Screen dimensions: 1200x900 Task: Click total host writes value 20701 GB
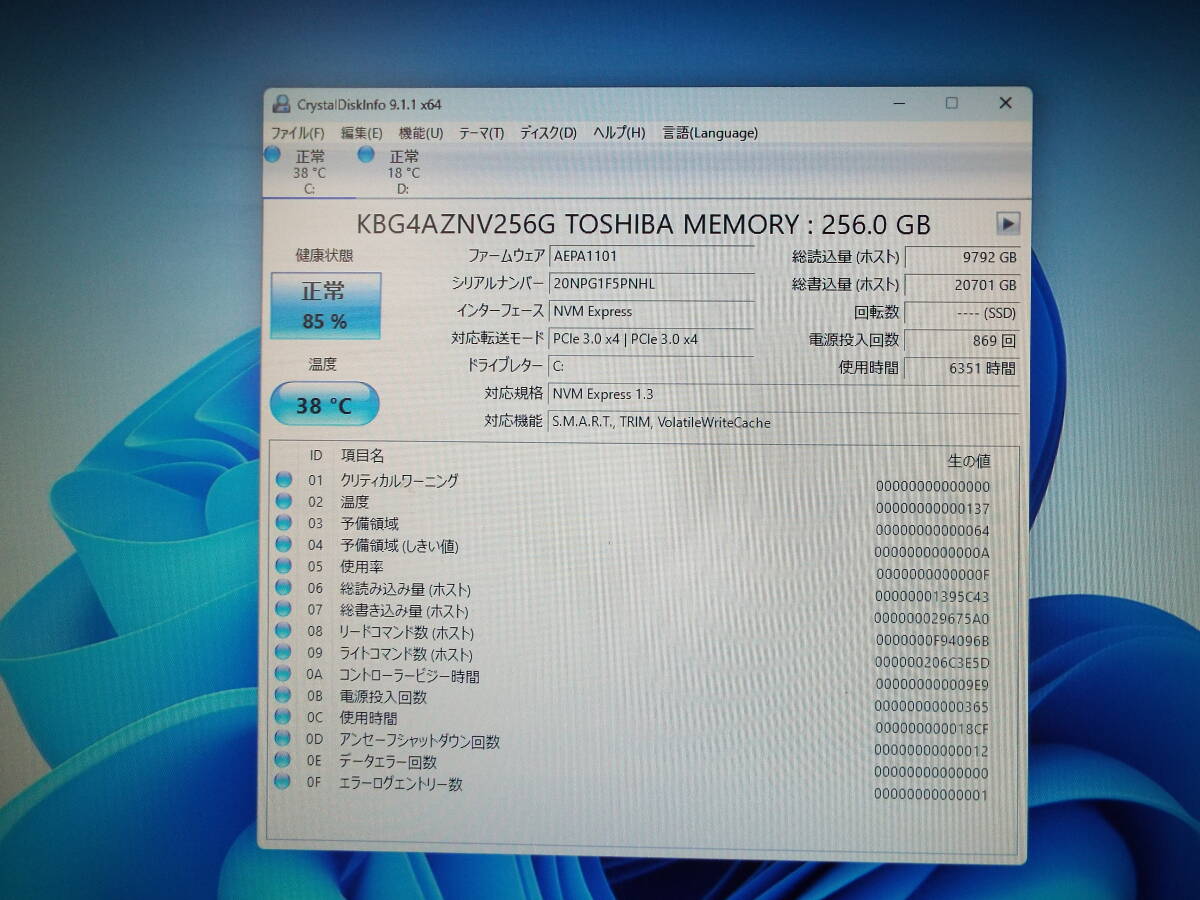point(961,285)
